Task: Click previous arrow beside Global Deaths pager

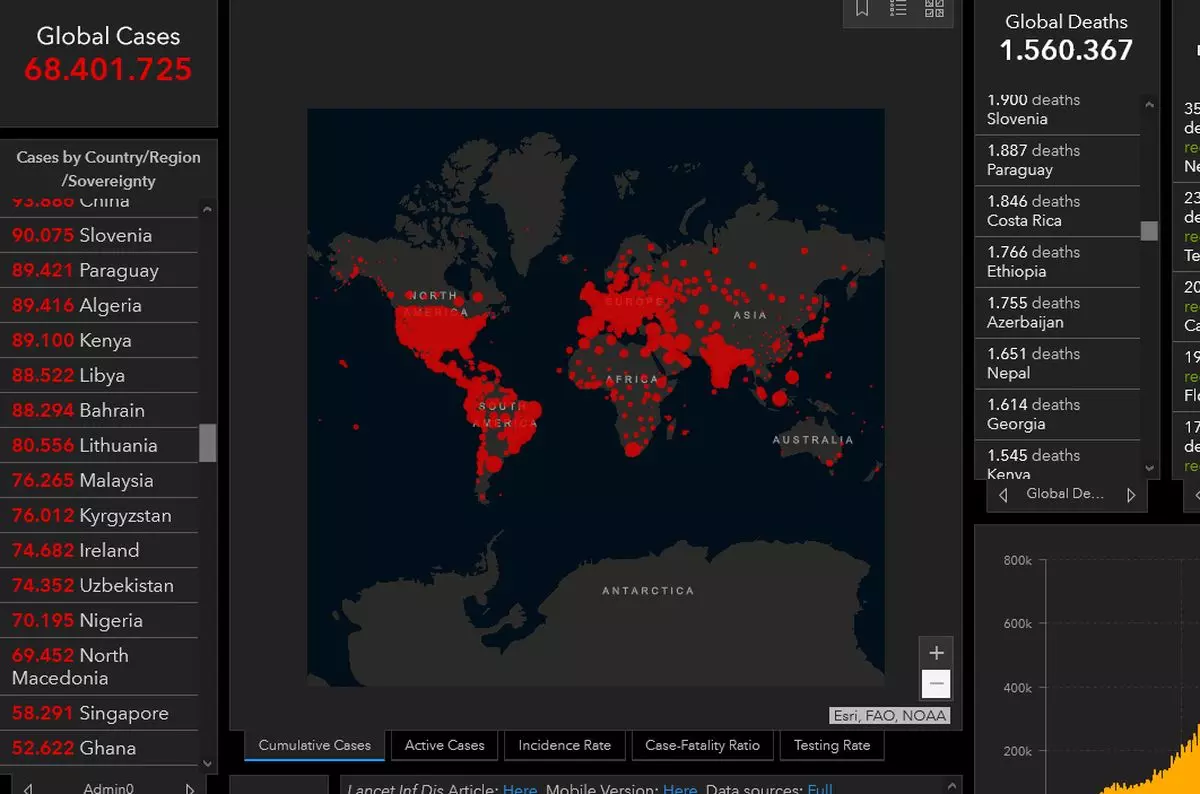Action: click(1003, 495)
